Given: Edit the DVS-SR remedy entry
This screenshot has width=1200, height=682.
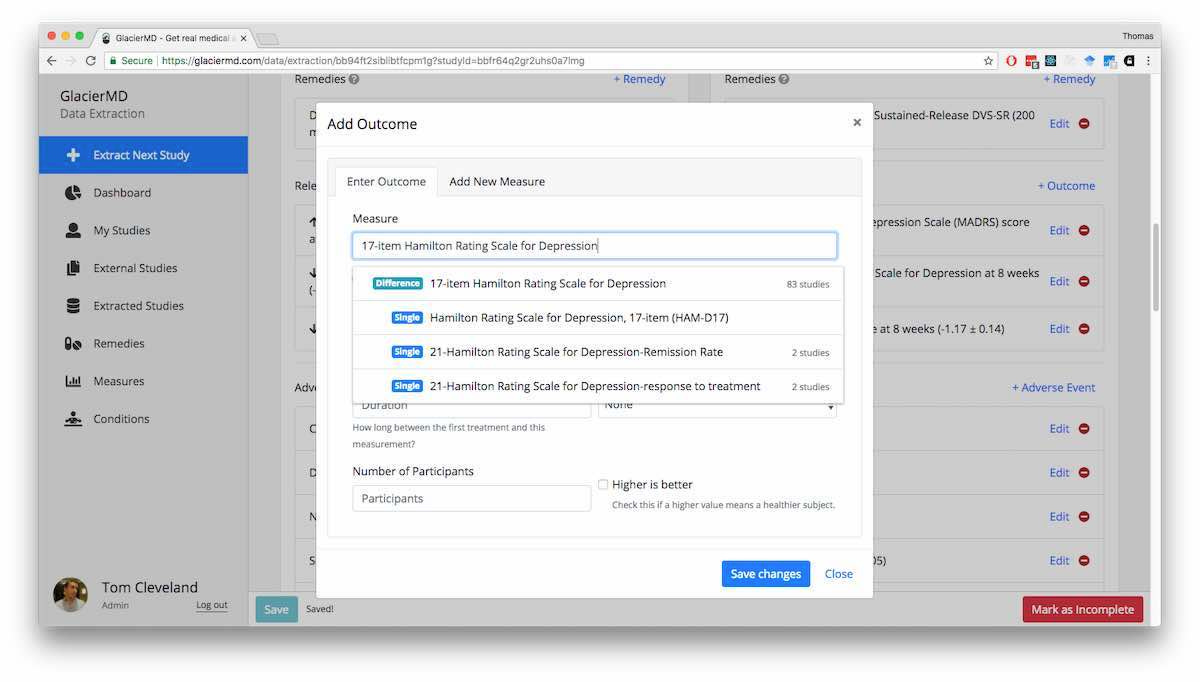Looking at the screenshot, I should [x=1059, y=124].
